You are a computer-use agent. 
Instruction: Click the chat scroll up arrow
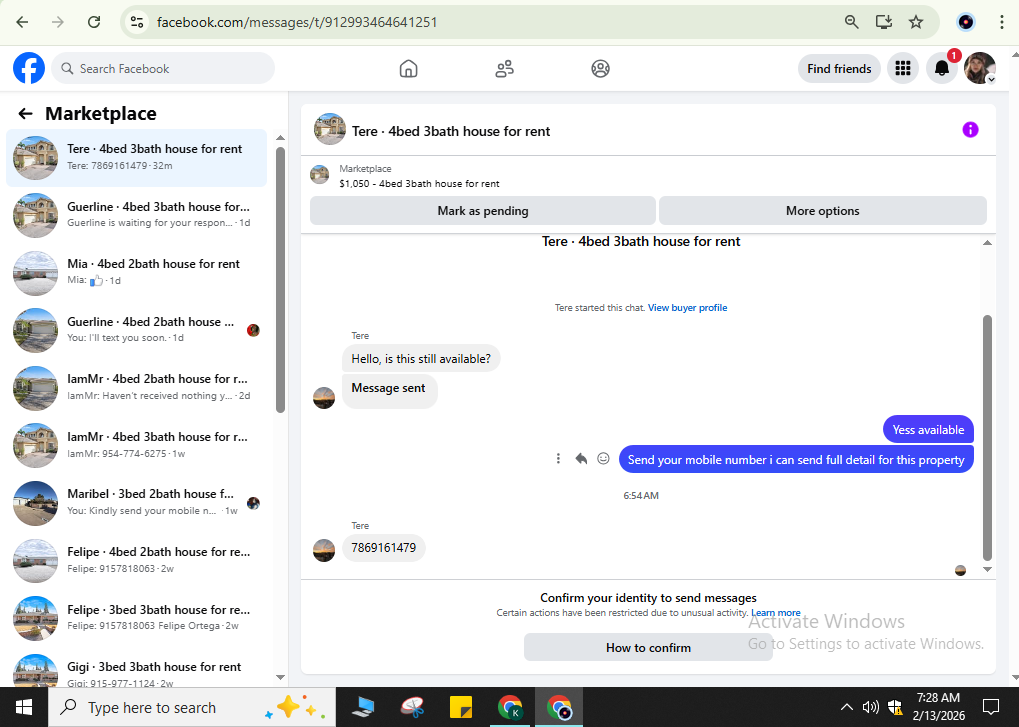click(987, 243)
